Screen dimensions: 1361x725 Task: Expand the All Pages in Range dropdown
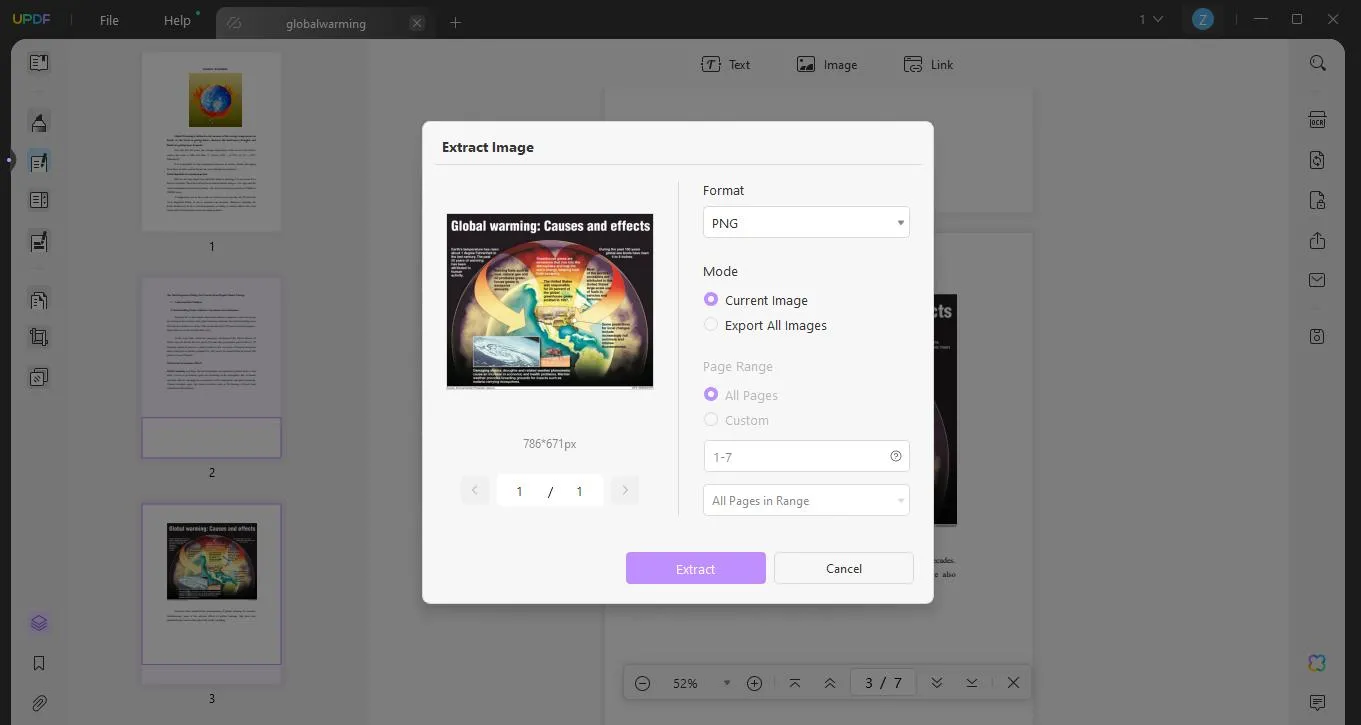point(806,500)
